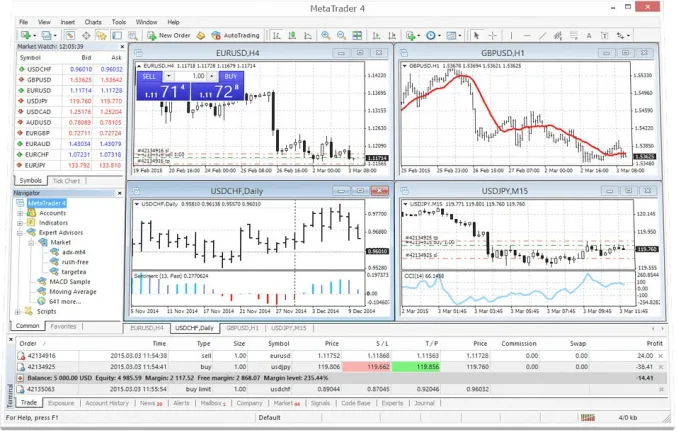Select the Text Label tool

604,35
